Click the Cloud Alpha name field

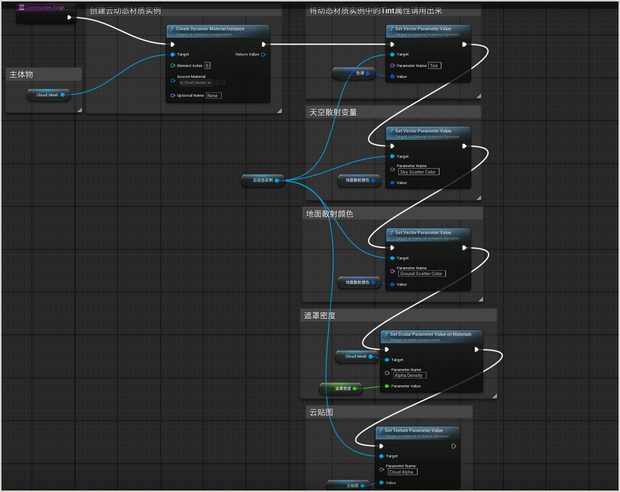402,472
